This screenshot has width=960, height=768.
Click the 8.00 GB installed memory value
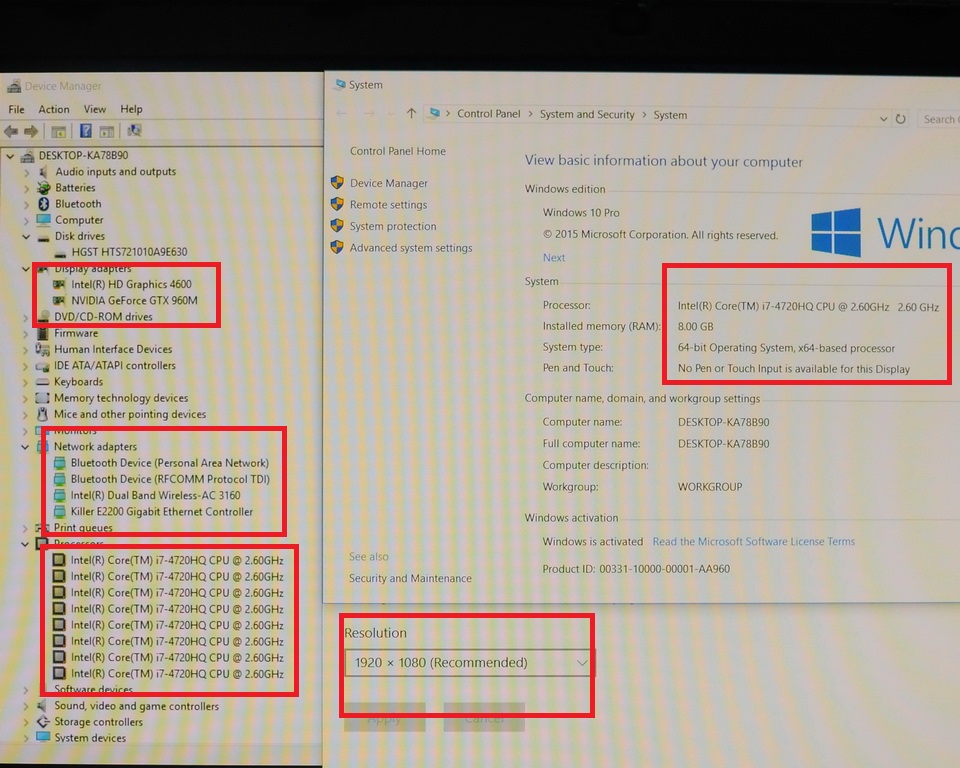pyautogui.click(x=696, y=326)
